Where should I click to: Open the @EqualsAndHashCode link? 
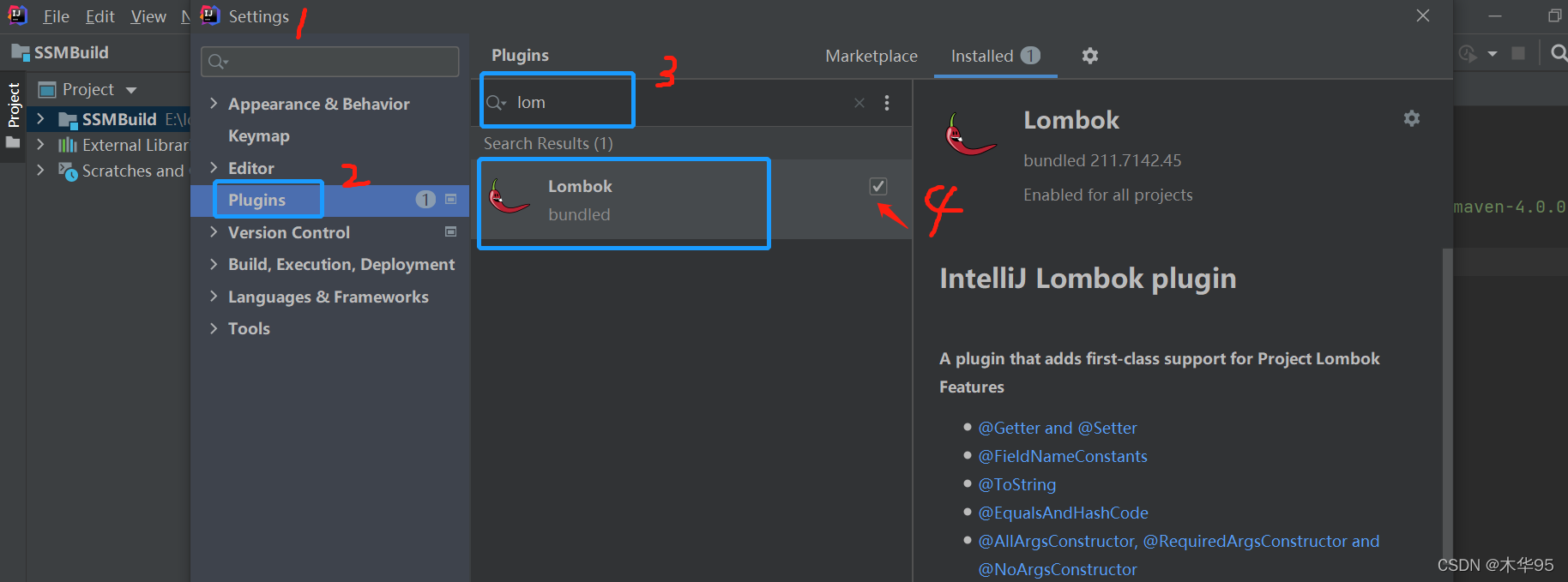[x=1063, y=513]
